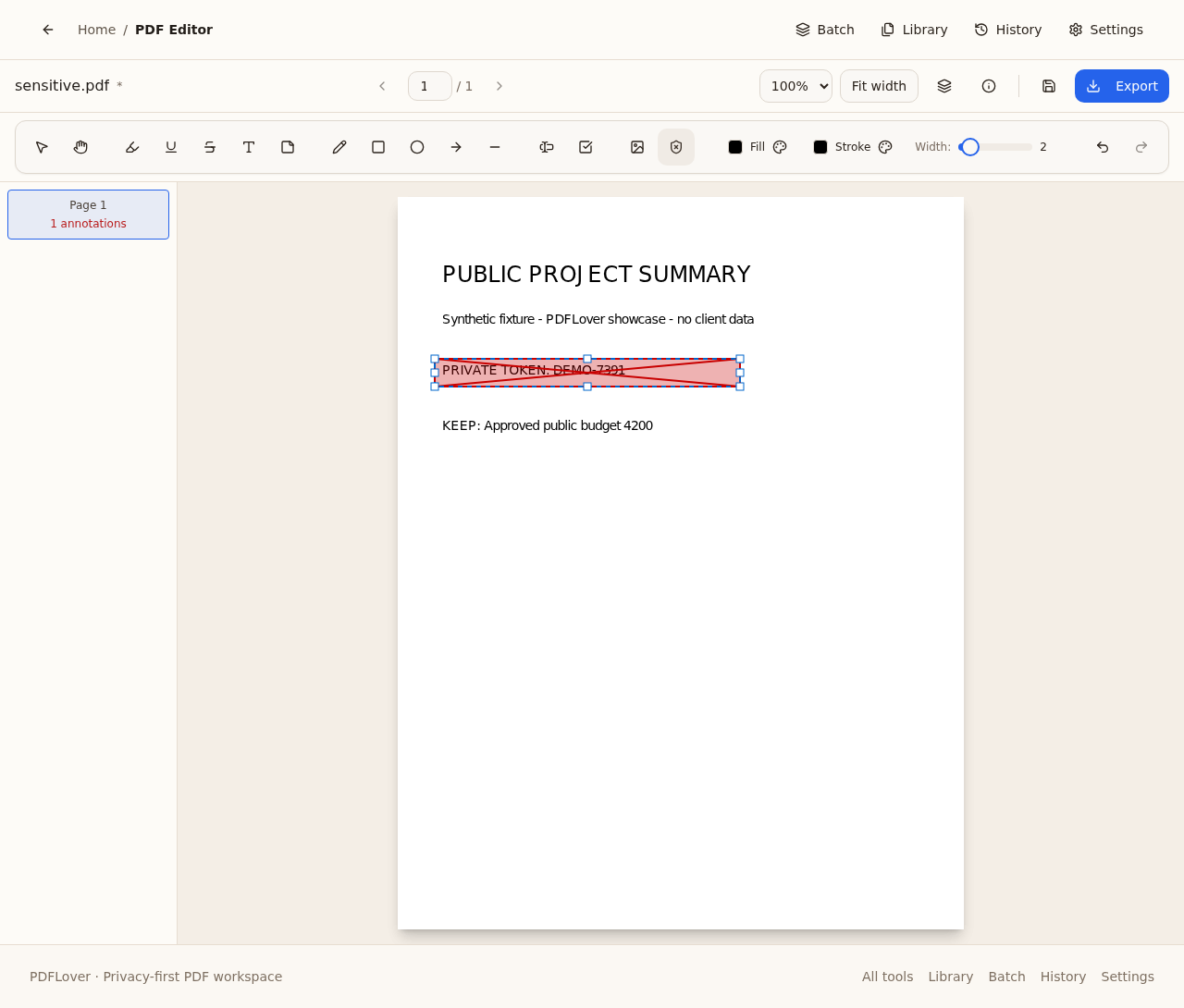Screen dimensions: 1184x1008
Task: Select the red redaction box on the page
Action: [x=587, y=373]
